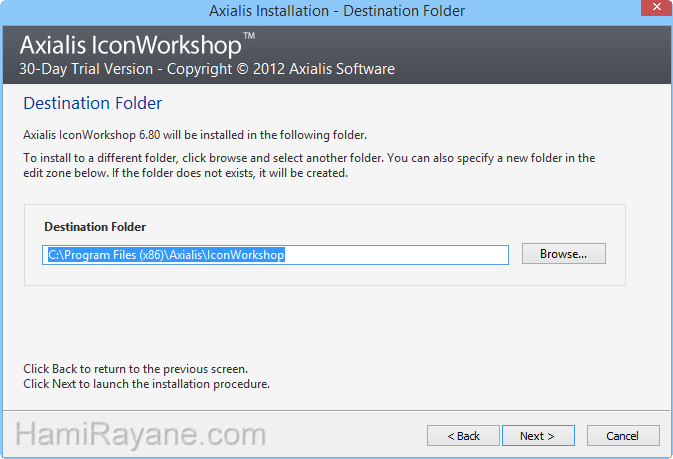Click "Click Next to launch the installation procedure."

(x=146, y=384)
